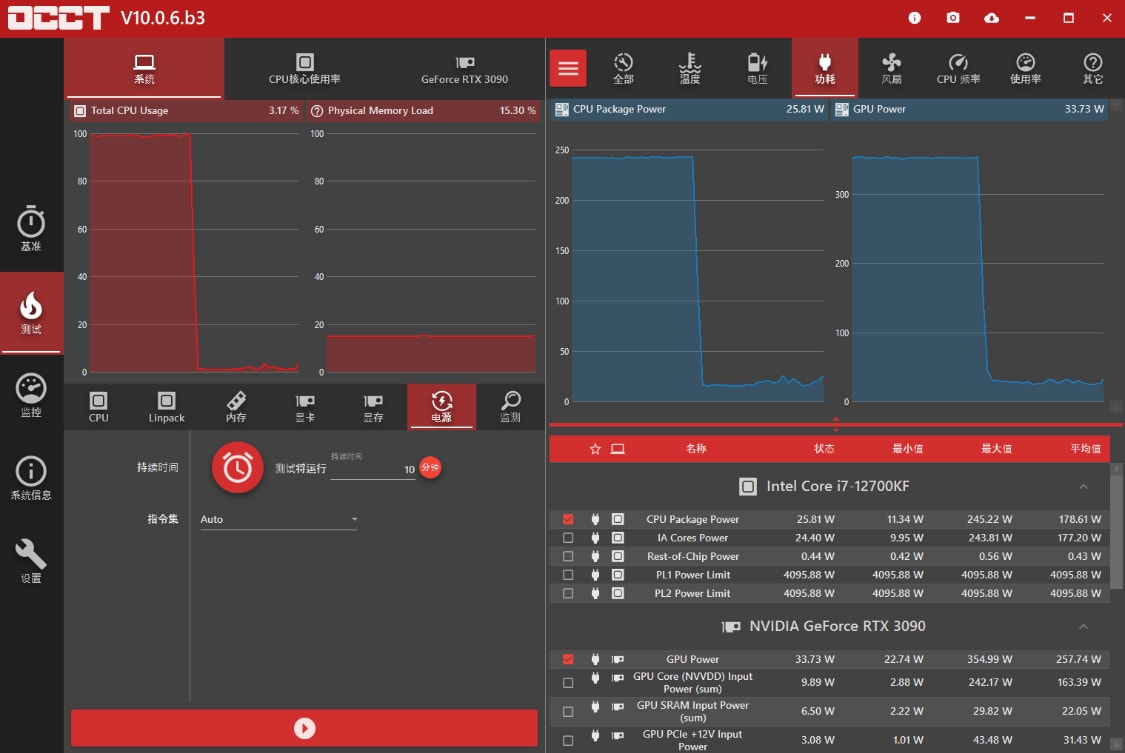Uncheck the CPU Package Power checkbox
The height and width of the screenshot is (753, 1125).
point(568,519)
